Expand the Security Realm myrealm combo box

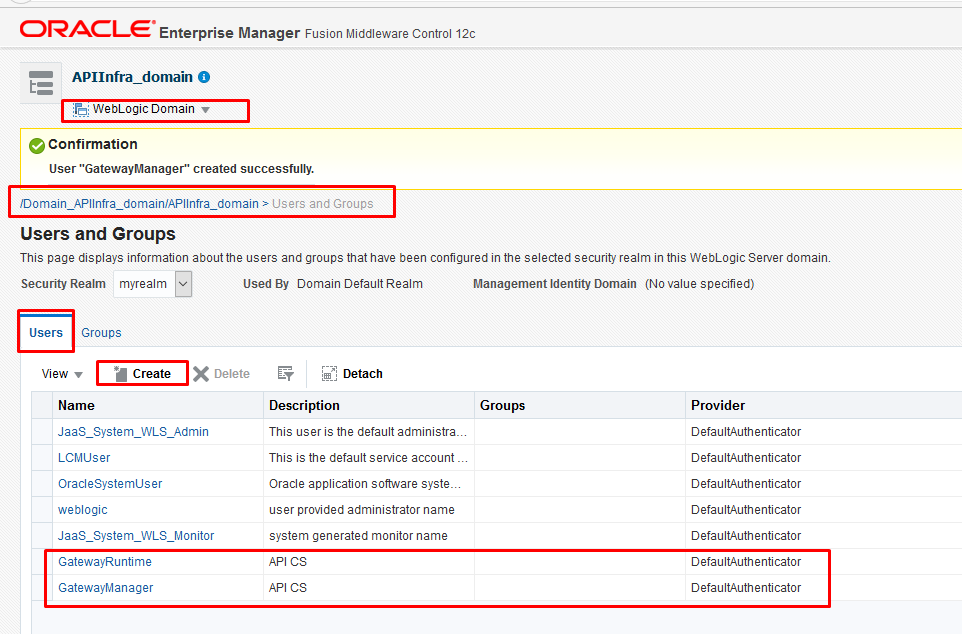tap(183, 284)
